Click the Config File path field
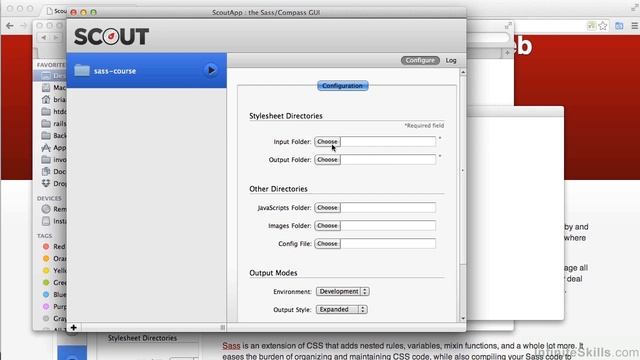Image resolution: width=640 pixels, height=360 pixels. pyautogui.click(x=388, y=244)
